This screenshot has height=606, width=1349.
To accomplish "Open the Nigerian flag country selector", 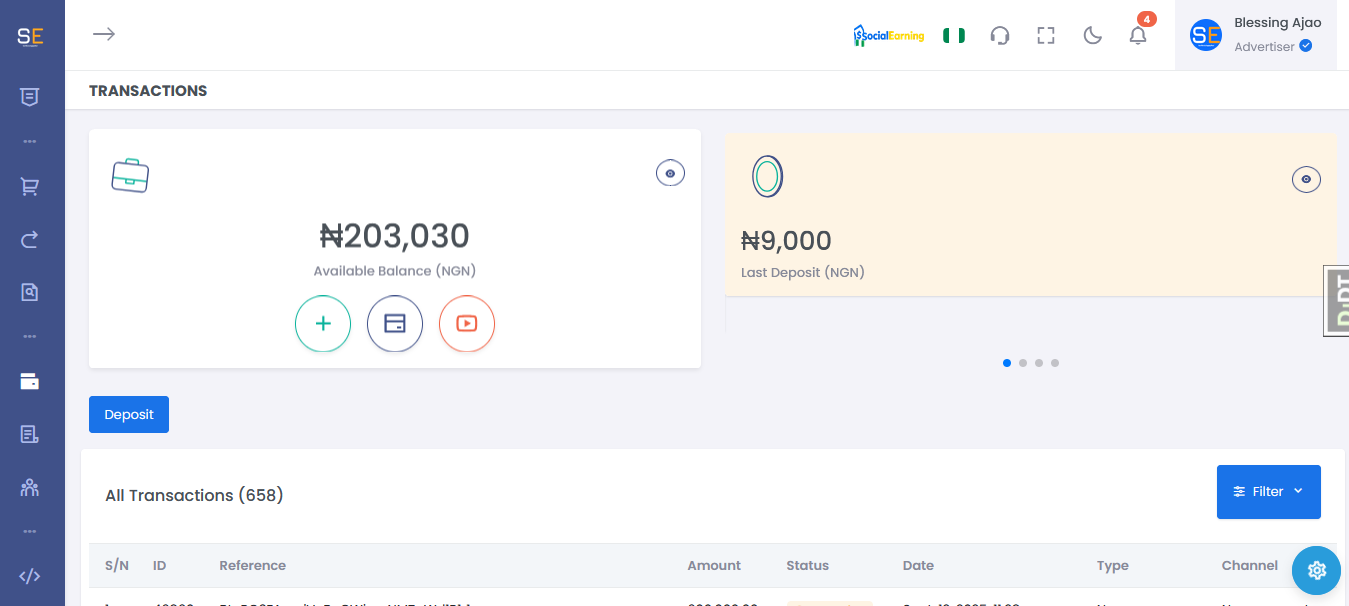I will click(x=954, y=36).
